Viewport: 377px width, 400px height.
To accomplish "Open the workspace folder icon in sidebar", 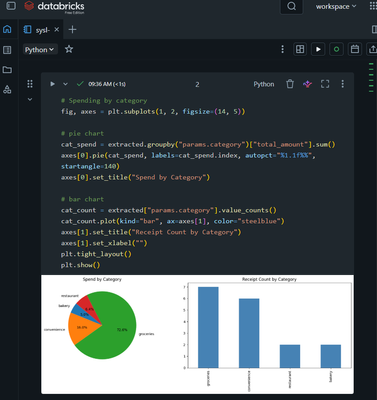I will click(7, 70).
